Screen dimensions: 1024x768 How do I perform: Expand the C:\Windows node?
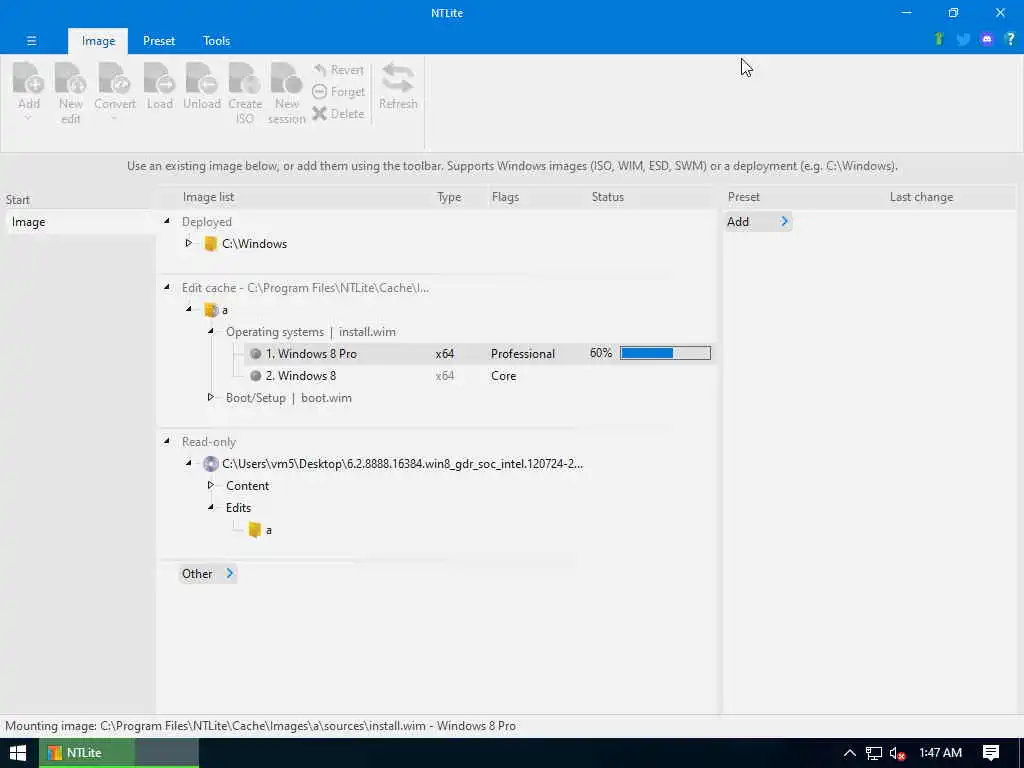[188, 243]
